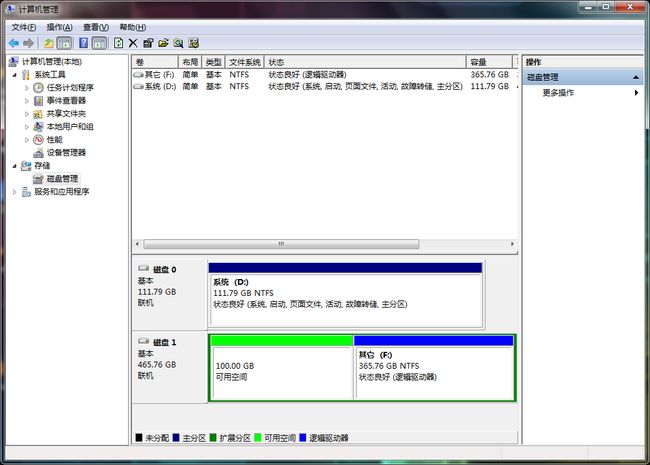Click the 状态良好 (逻辑驱动器) status cell in list
This screenshot has height=465, width=650.
tap(307, 75)
